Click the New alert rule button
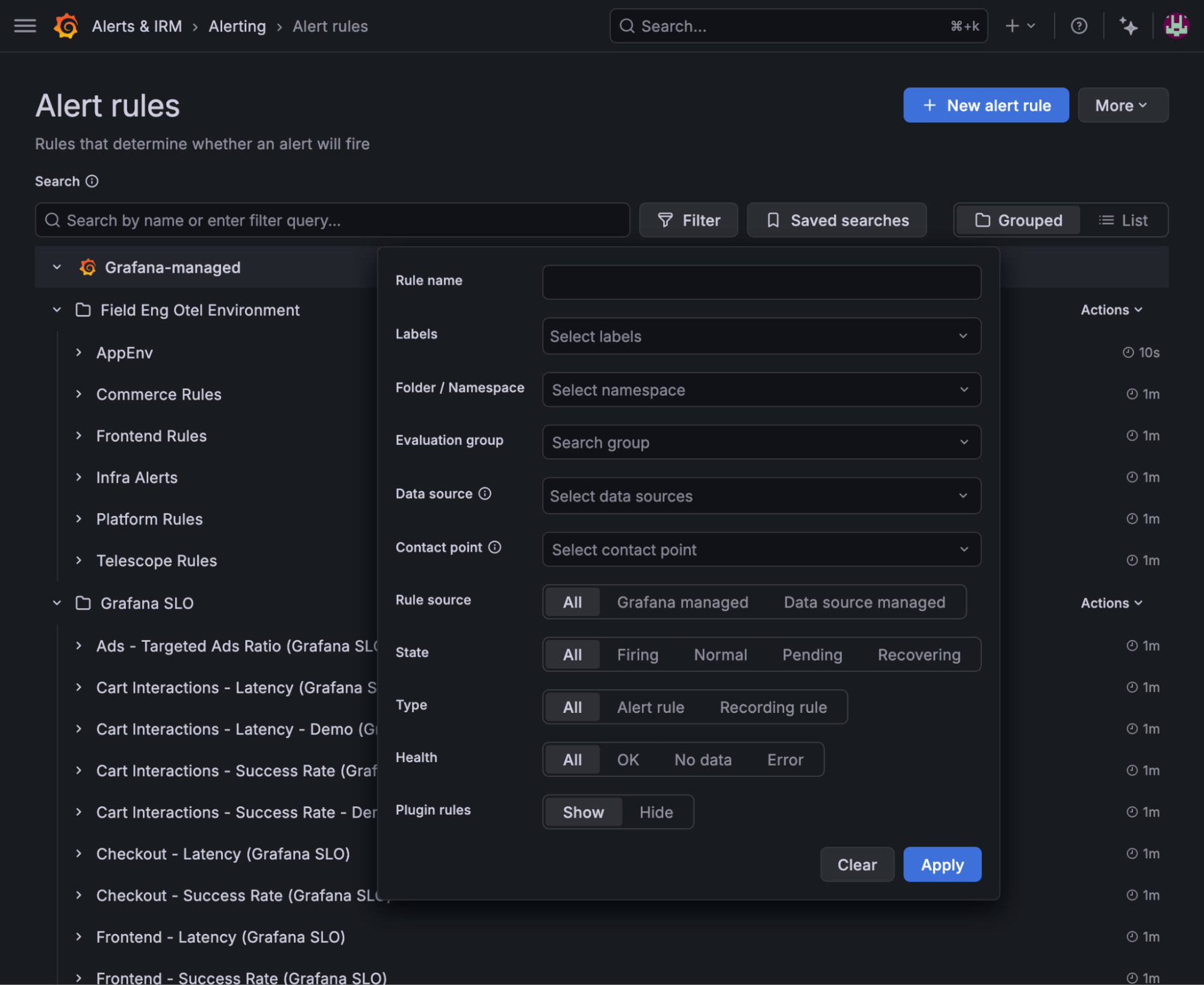The height and width of the screenshot is (985, 1204). pyautogui.click(x=986, y=105)
